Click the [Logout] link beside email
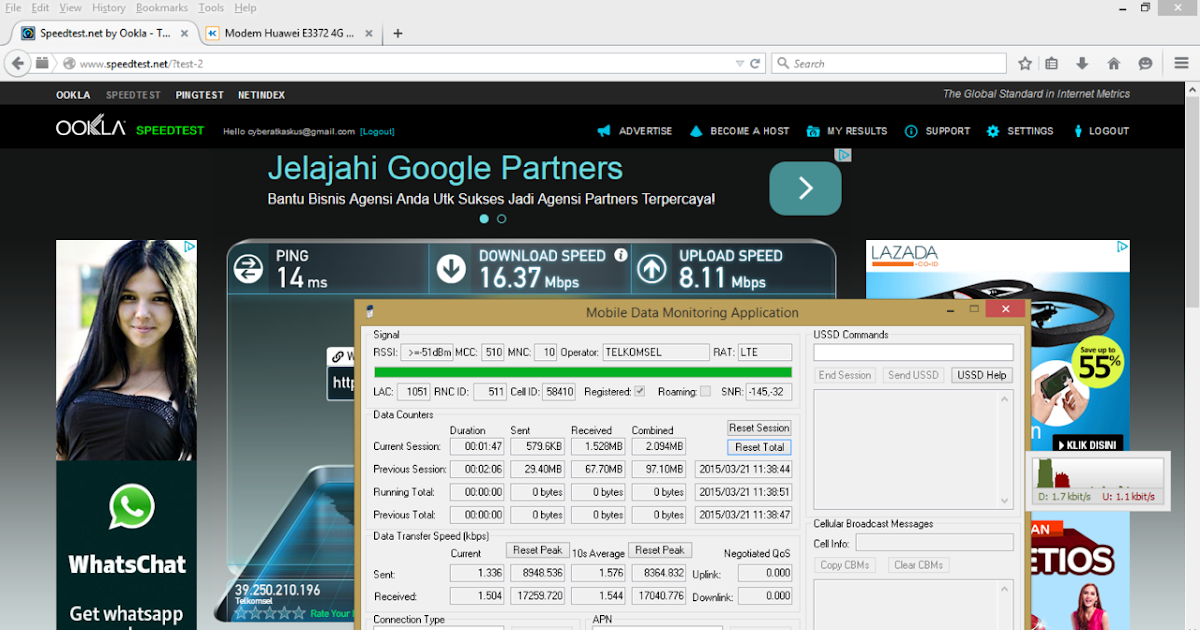Screen dimensions: 1200x630 [377, 132]
